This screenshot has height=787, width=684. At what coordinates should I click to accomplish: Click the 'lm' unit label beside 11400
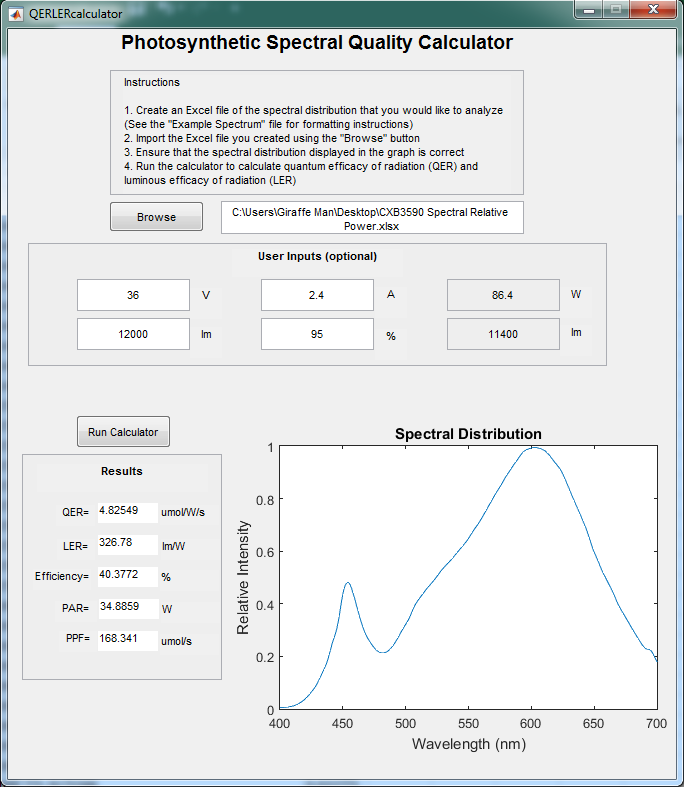click(x=576, y=332)
